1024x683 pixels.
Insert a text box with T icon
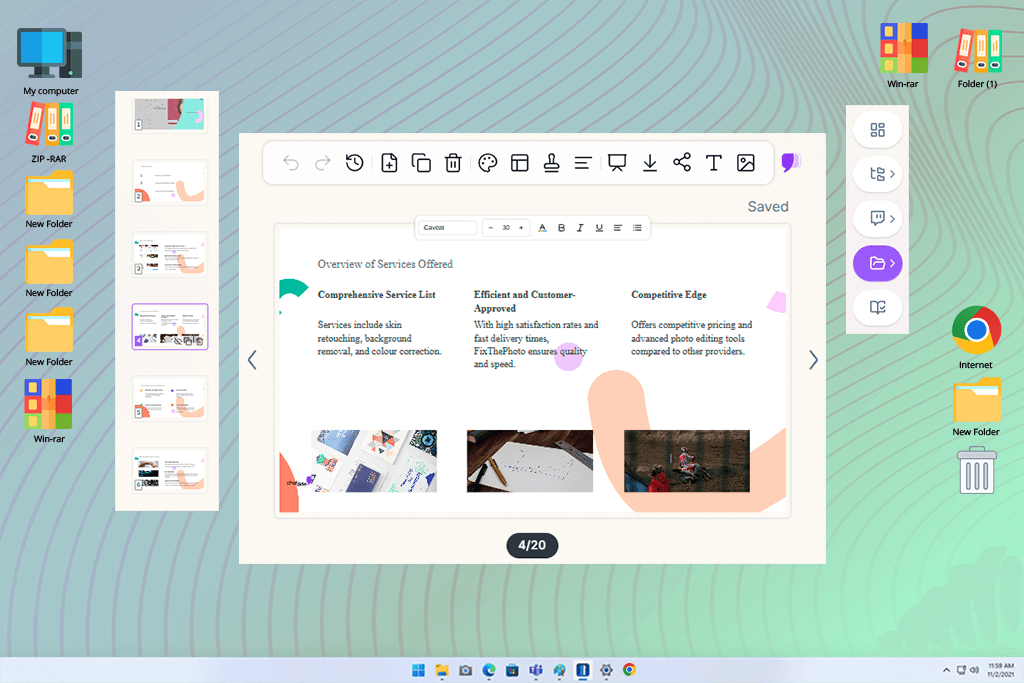click(714, 163)
